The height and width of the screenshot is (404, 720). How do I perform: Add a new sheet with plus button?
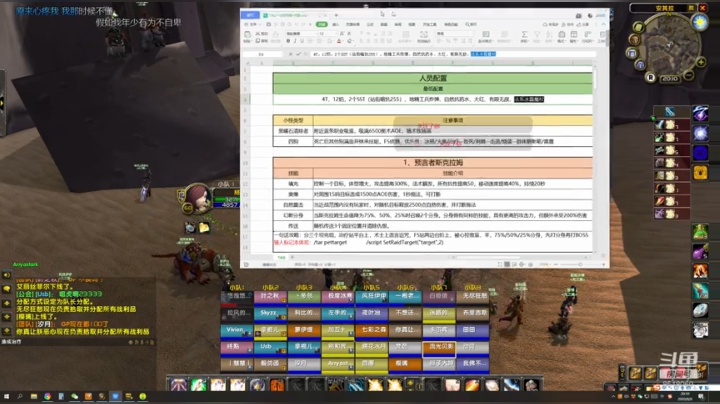click(292, 258)
